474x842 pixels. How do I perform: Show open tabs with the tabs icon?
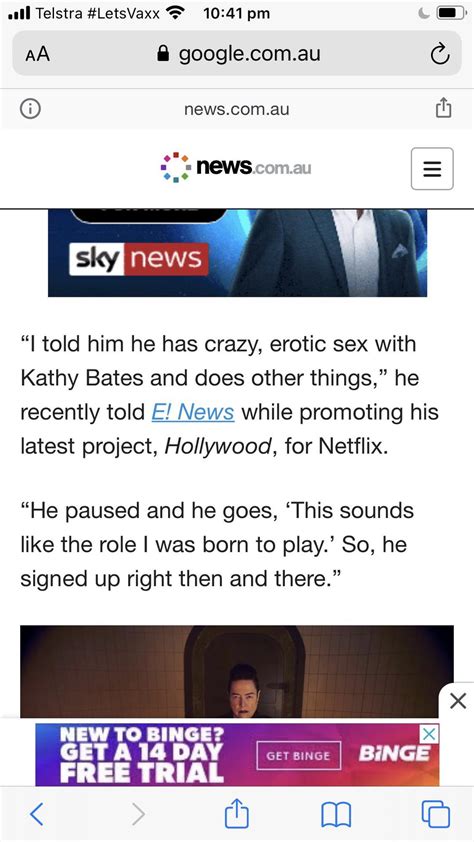coord(435,814)
